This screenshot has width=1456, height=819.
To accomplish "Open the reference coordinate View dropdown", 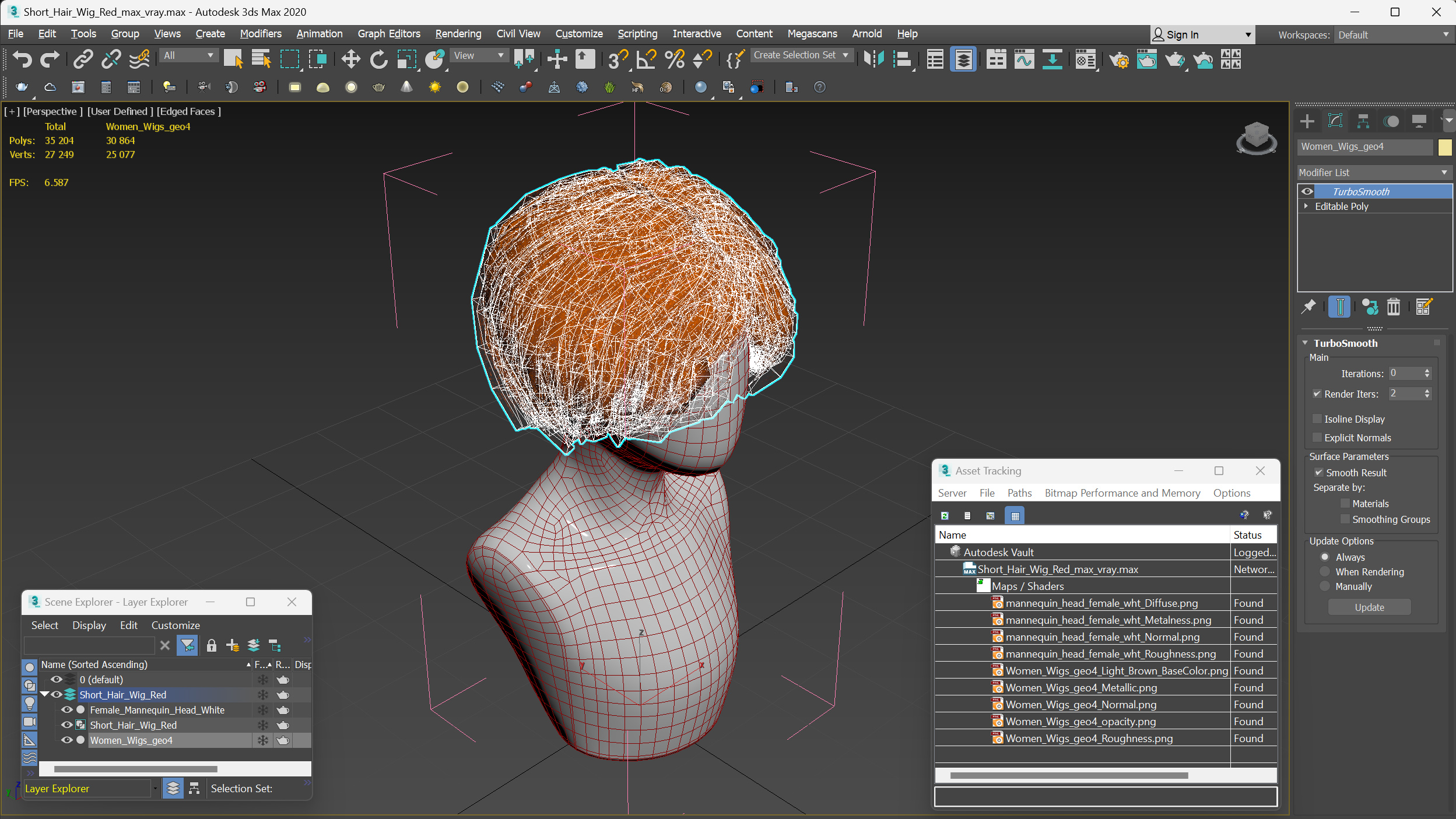I will [x=478, y=55].
